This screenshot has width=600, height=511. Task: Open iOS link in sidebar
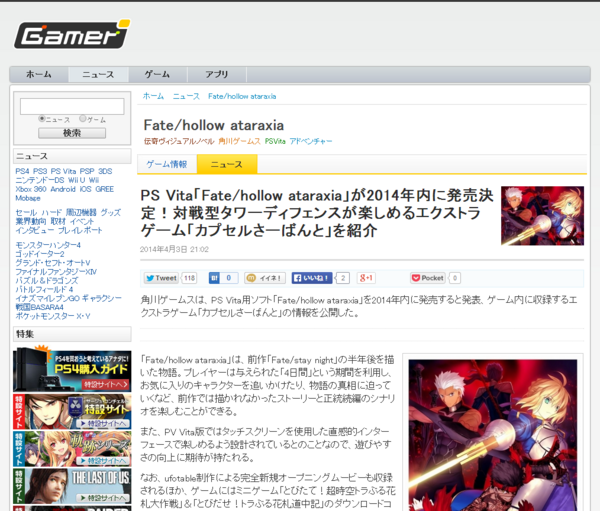pos(85,189)
